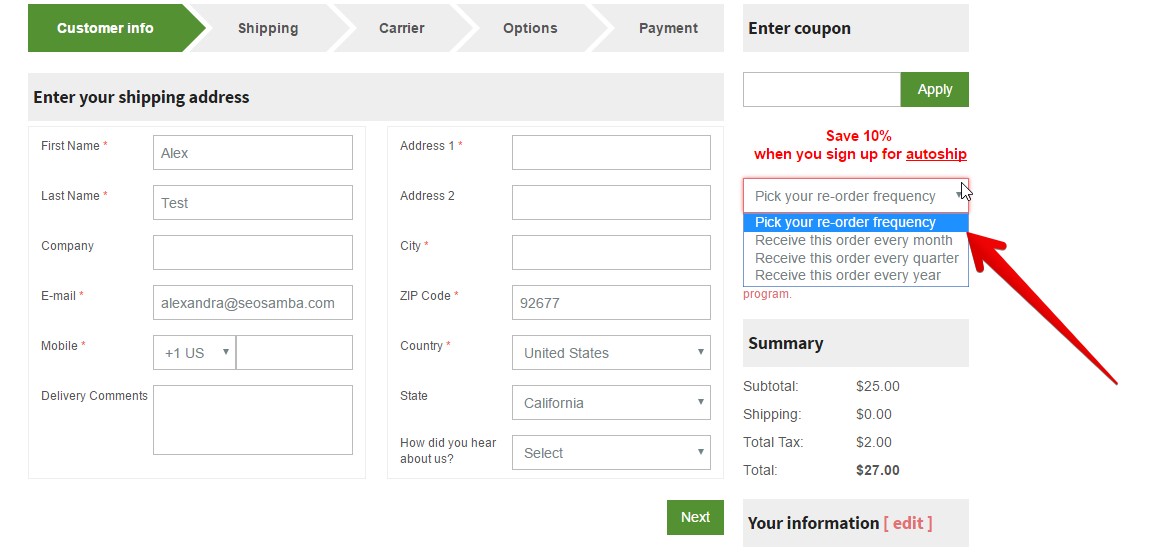Screen dimensions: 1157x554
Task: Follow the autoship link
Action: click(x=936, y=154)
